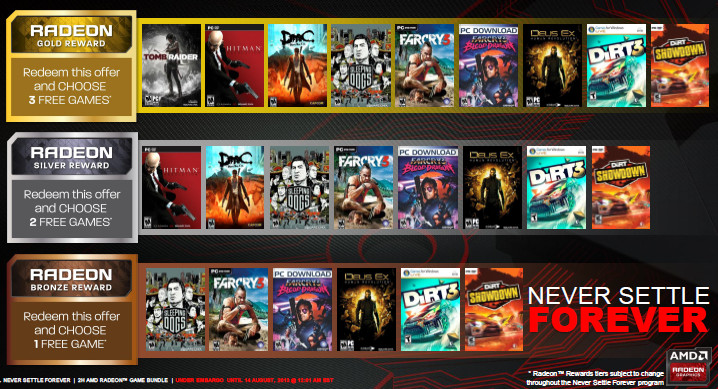Click Deus Ex cover in Gold row
The image size is (718, 389).
pos(552,65)
